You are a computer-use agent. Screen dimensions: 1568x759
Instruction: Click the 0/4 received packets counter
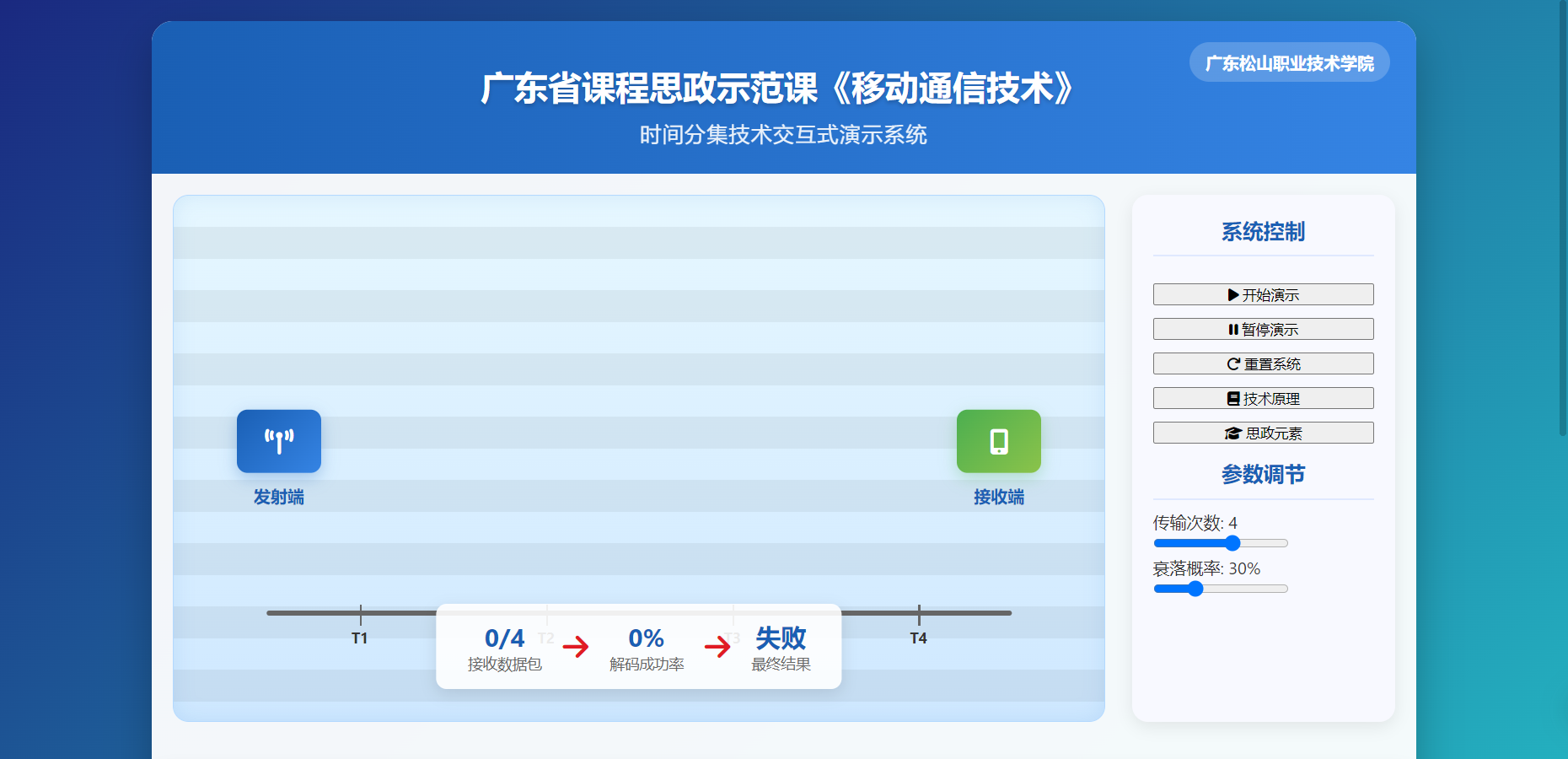click(504, 638)
